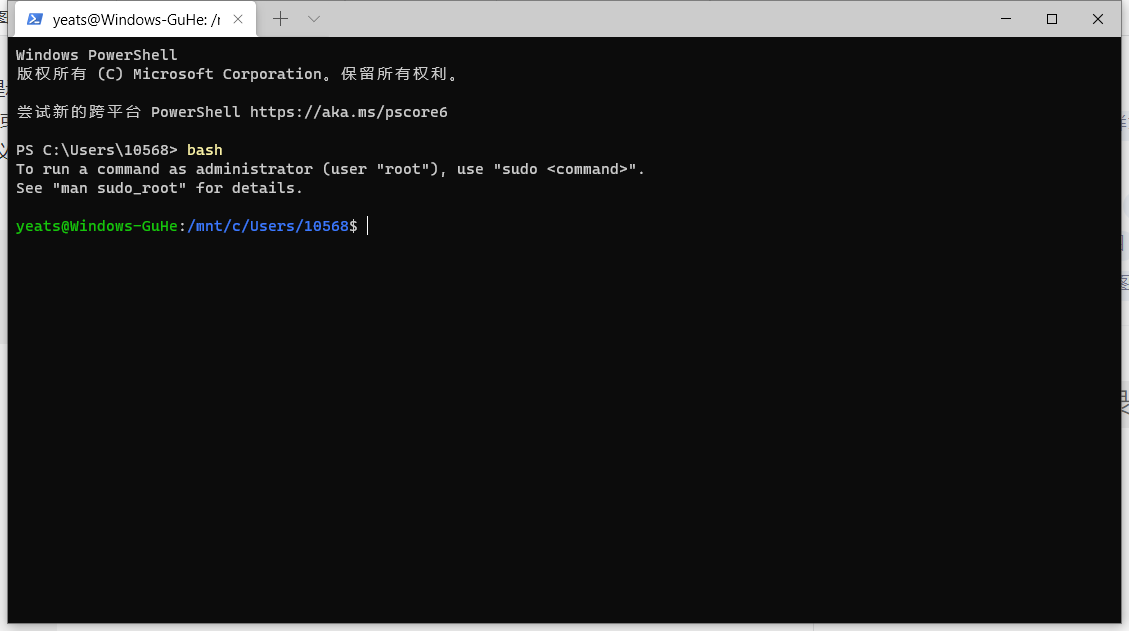Image resolution: width=1129 pixels, height=631 pixels.
Task: Click the 'See "man sudo_root" for details.' line
Action: click(x=159, y=188)
